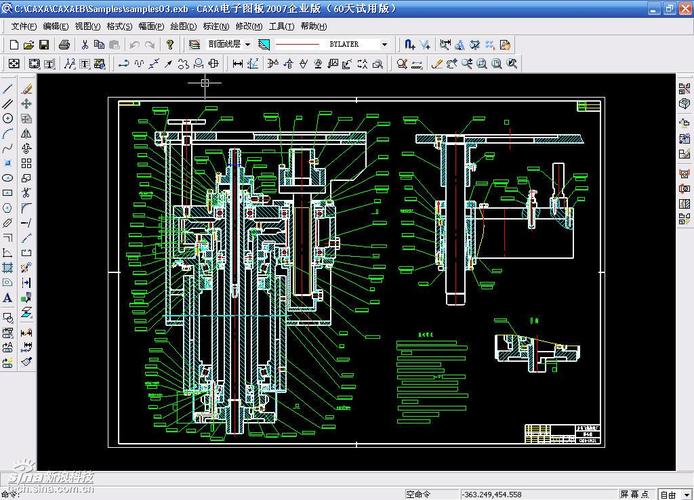Click the display-all zoom icon at toolbar start

point(14,64)
